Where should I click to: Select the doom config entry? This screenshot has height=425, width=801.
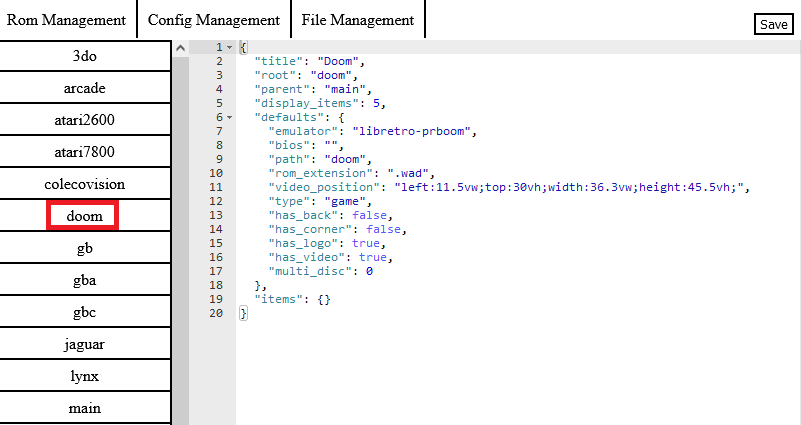point(84,216)
